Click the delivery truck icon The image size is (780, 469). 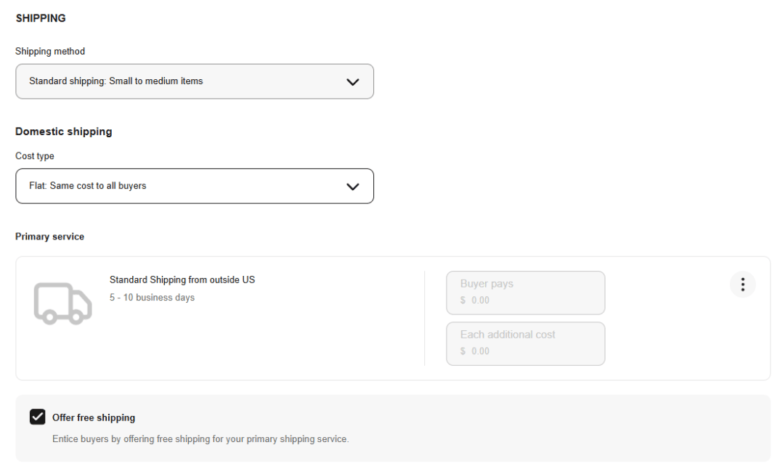pos(62,302)
